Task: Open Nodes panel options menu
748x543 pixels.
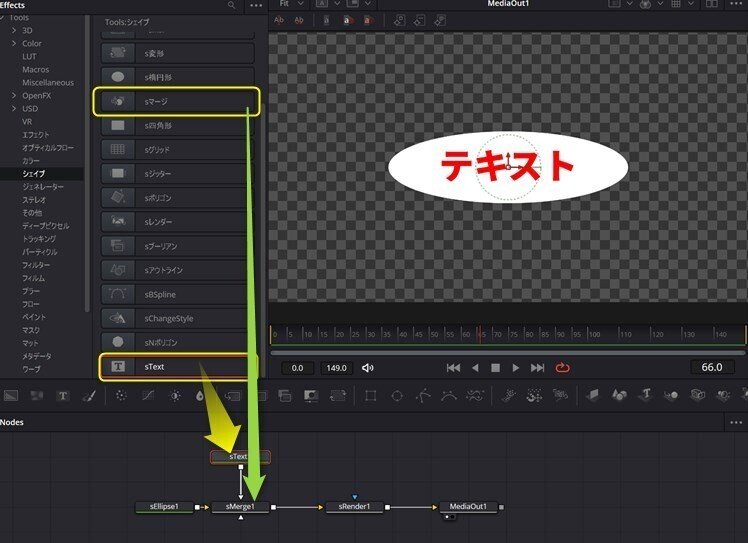Action: point(736,422)
